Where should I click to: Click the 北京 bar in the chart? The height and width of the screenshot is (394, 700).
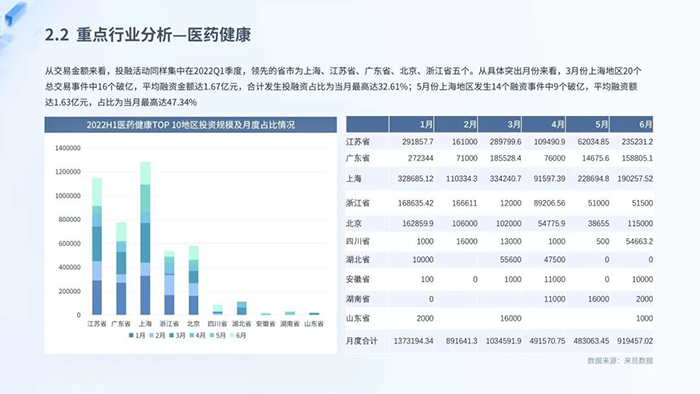click(x=193, y=280)
